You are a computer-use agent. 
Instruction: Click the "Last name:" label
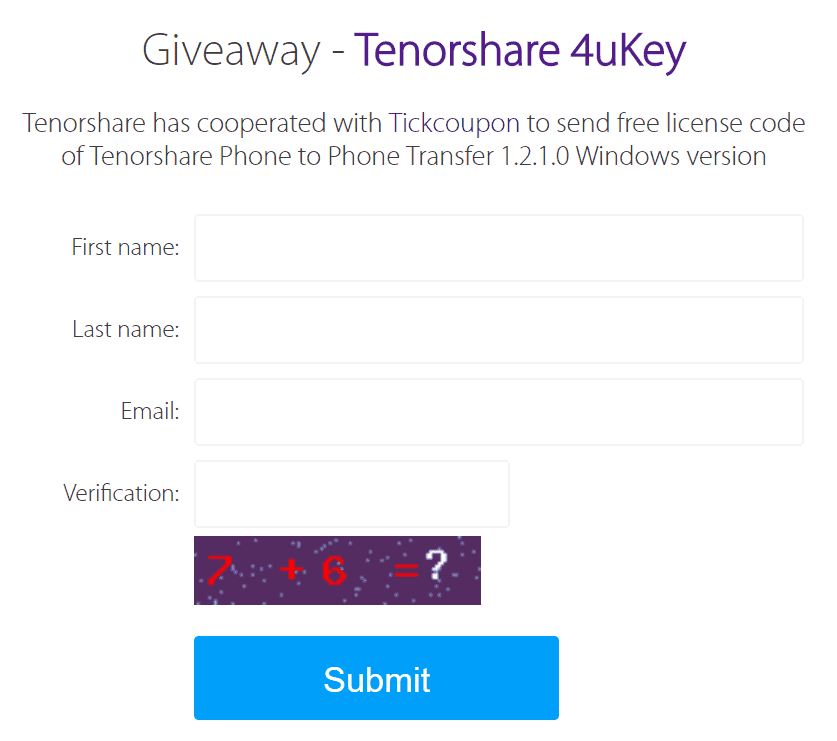(x=125, y=329)
